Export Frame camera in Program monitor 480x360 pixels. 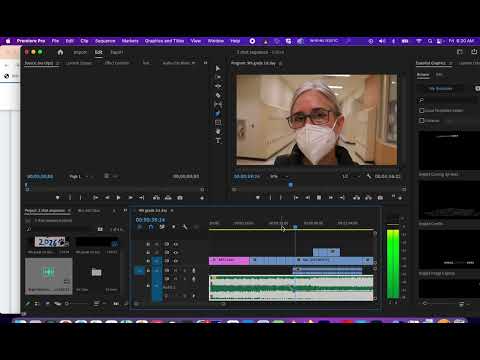pyautogui.click(x=380, y=198)
